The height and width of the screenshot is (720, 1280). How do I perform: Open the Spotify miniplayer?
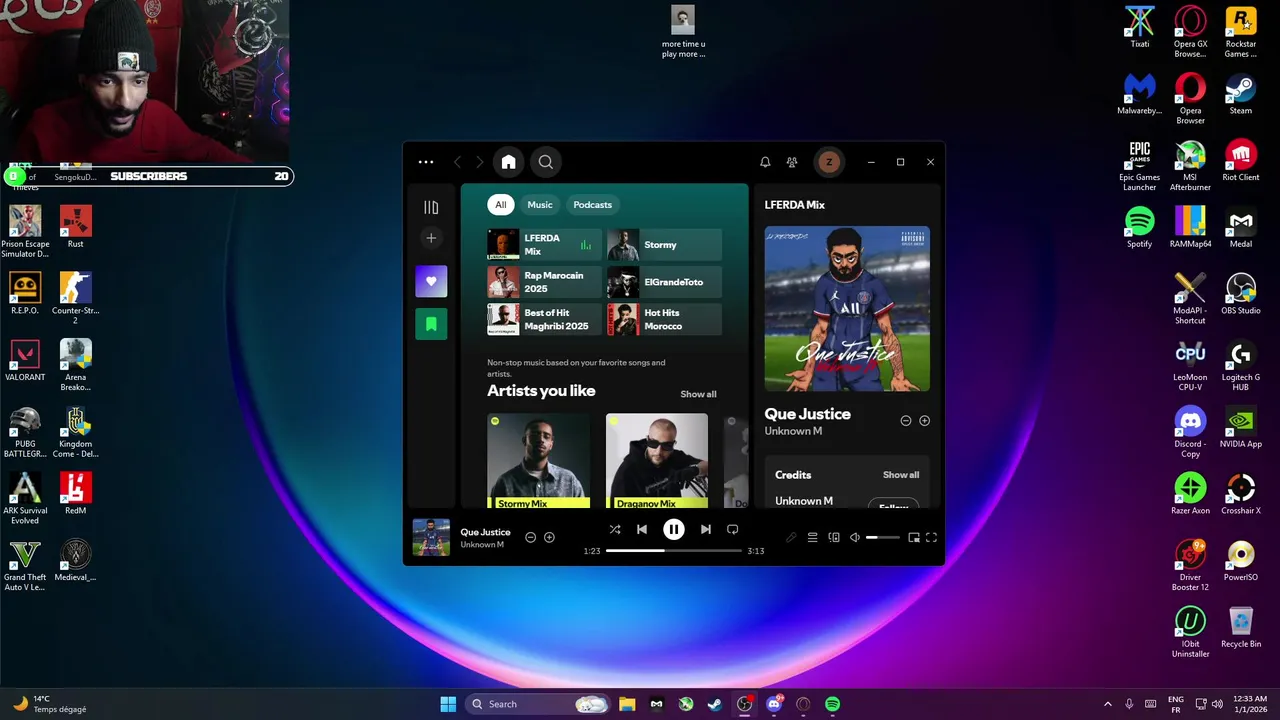coord(914,538)
